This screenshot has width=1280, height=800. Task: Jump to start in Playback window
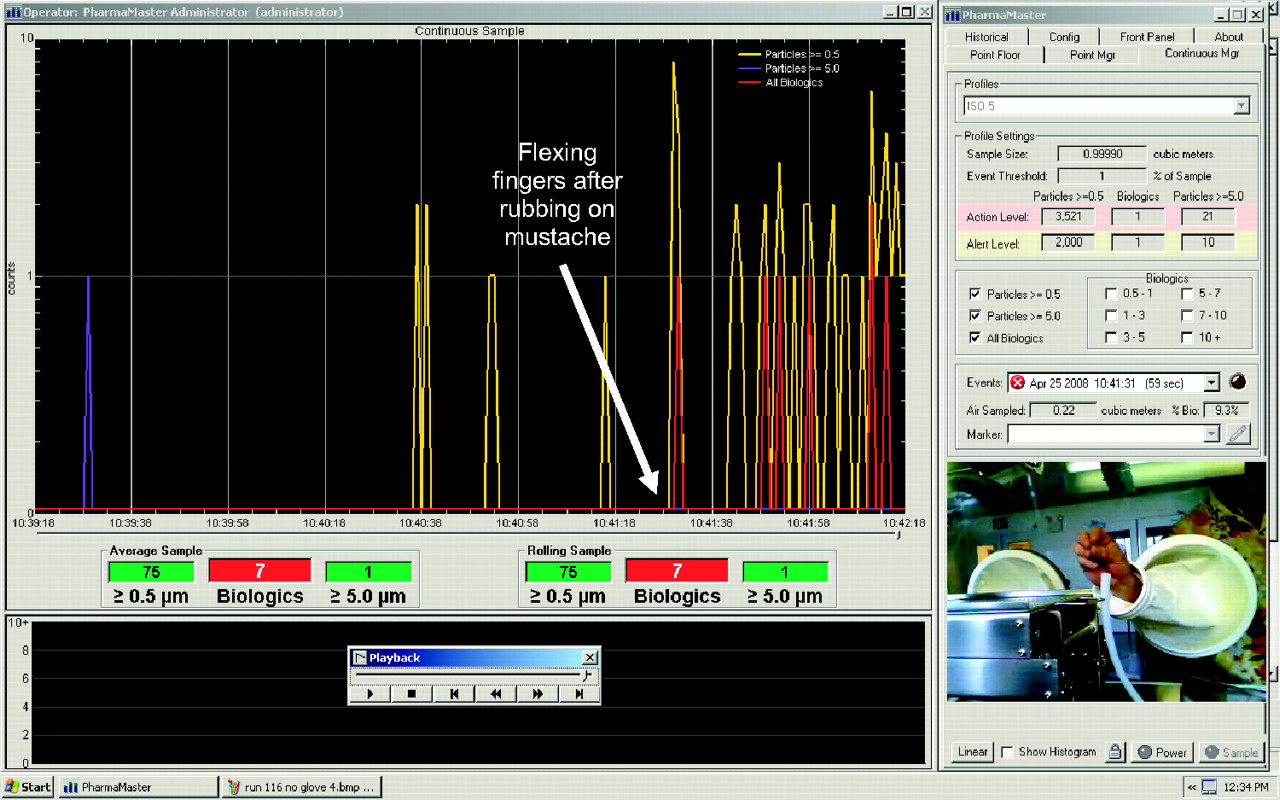click(x=454, y=693)
